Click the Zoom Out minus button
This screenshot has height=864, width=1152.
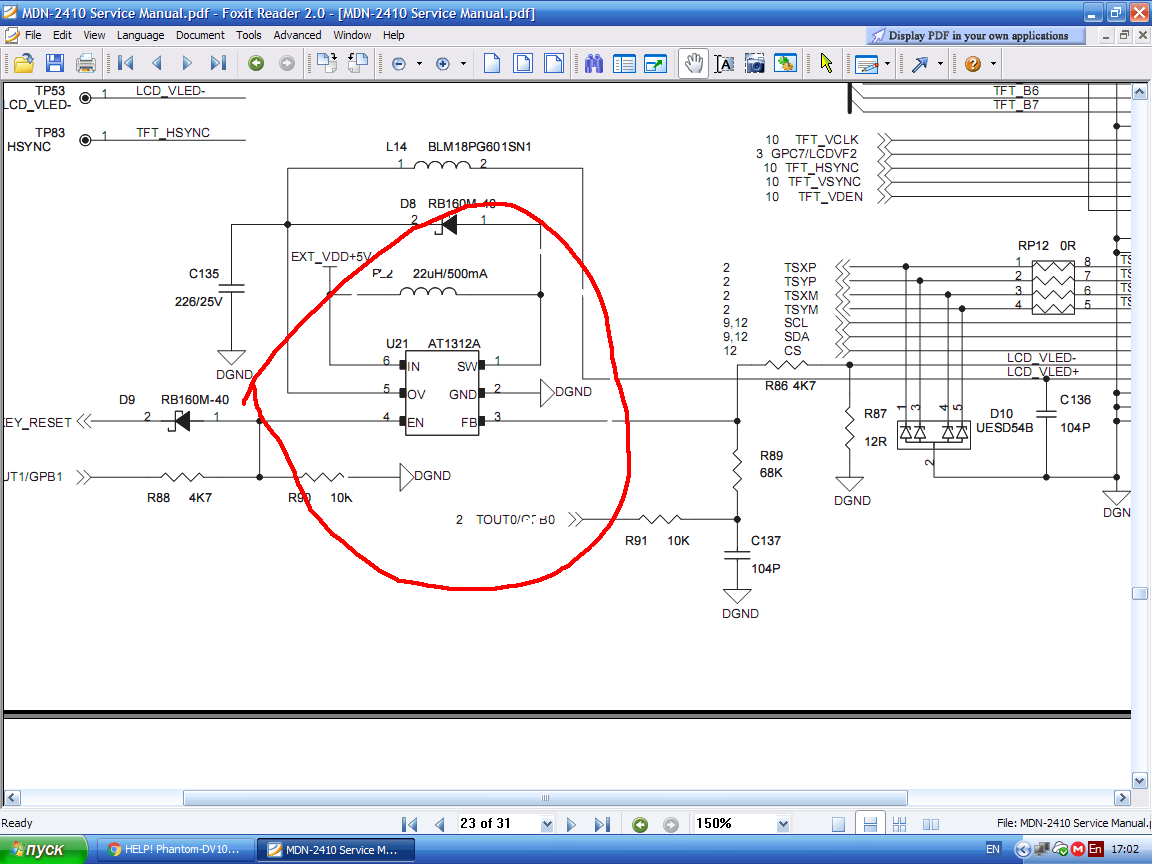399,63
